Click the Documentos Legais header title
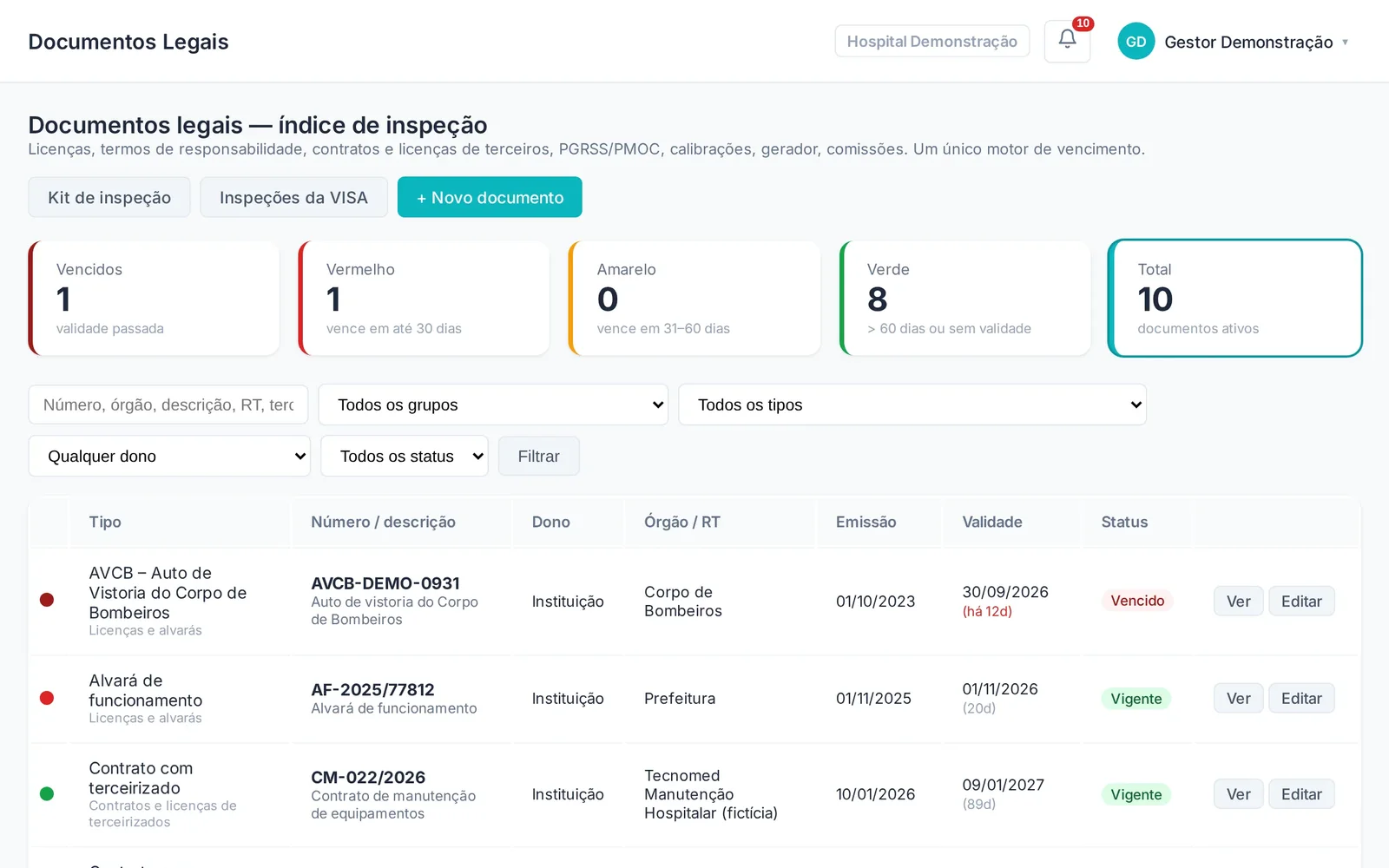This screenshot has width=1389, height=868. [128, 42]
